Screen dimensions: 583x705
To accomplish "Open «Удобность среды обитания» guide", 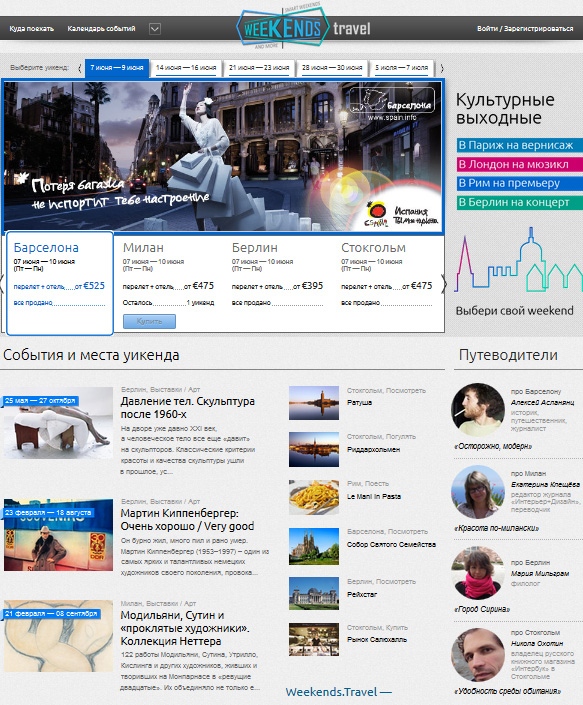I will click(x=507, y=692).
